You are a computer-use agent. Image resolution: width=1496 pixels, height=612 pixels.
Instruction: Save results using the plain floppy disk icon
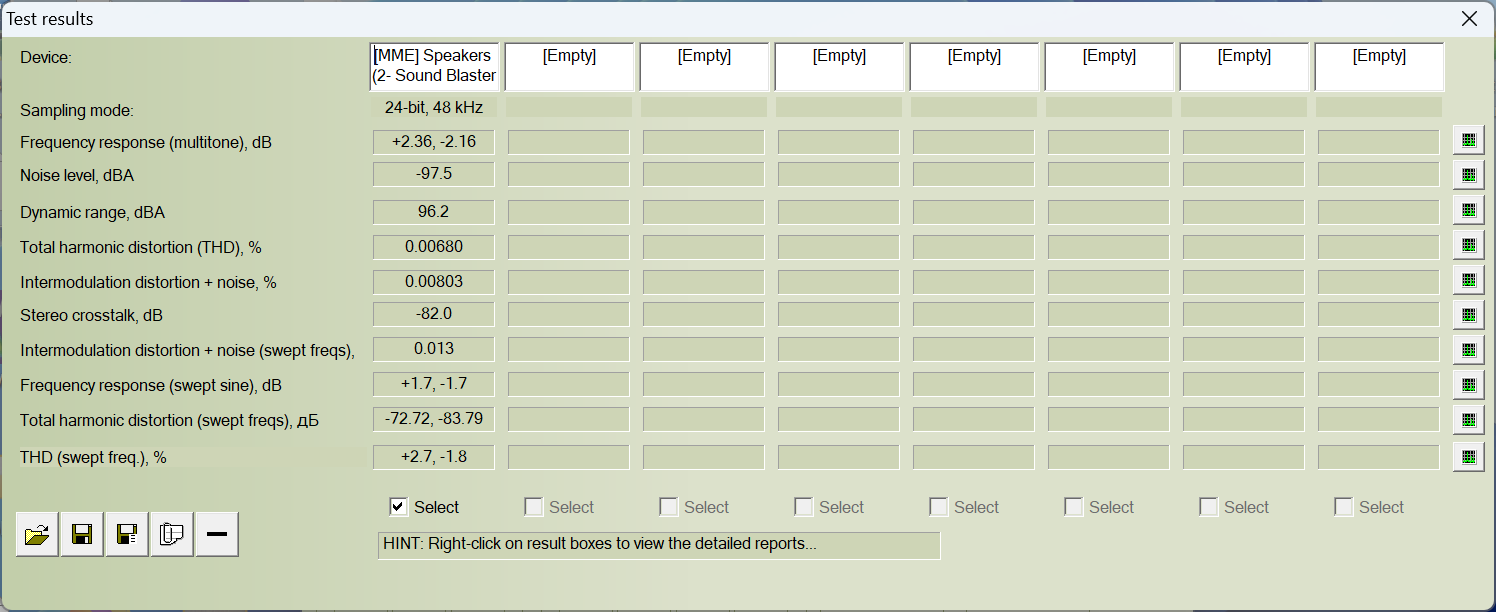(82, 535)
